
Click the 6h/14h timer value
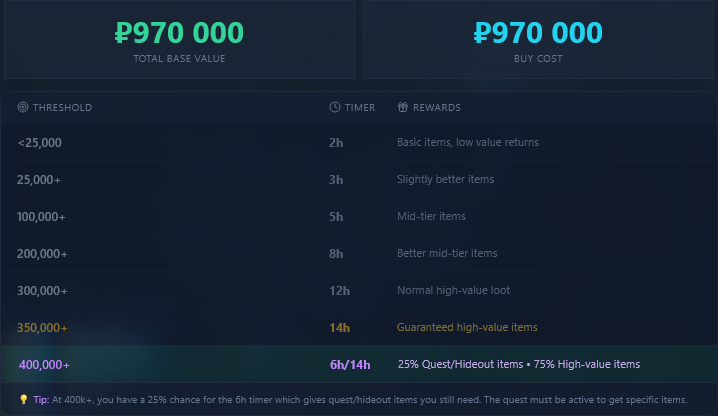[350, 365]
